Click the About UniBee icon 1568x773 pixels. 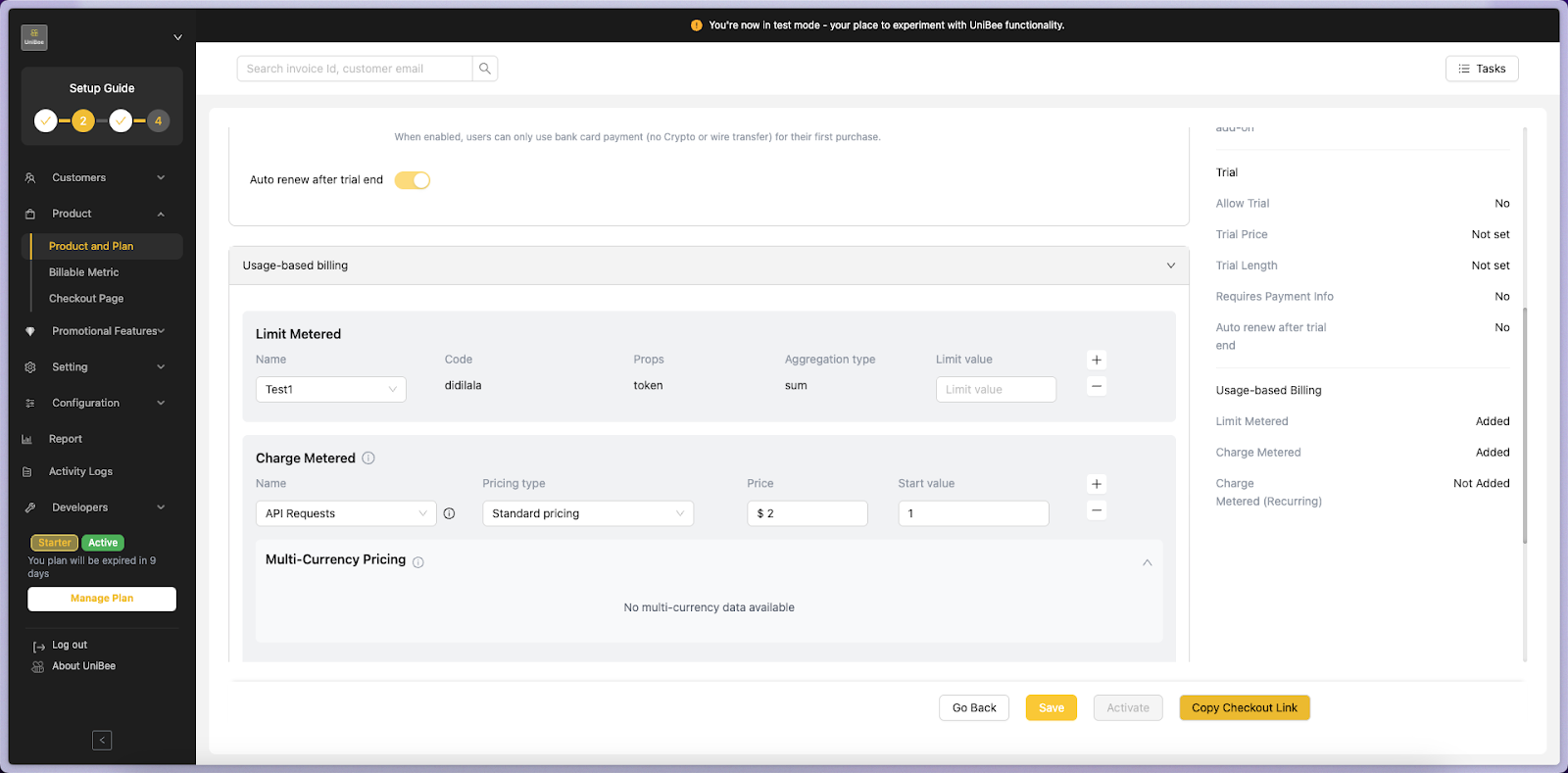click(x=38, y=666)
